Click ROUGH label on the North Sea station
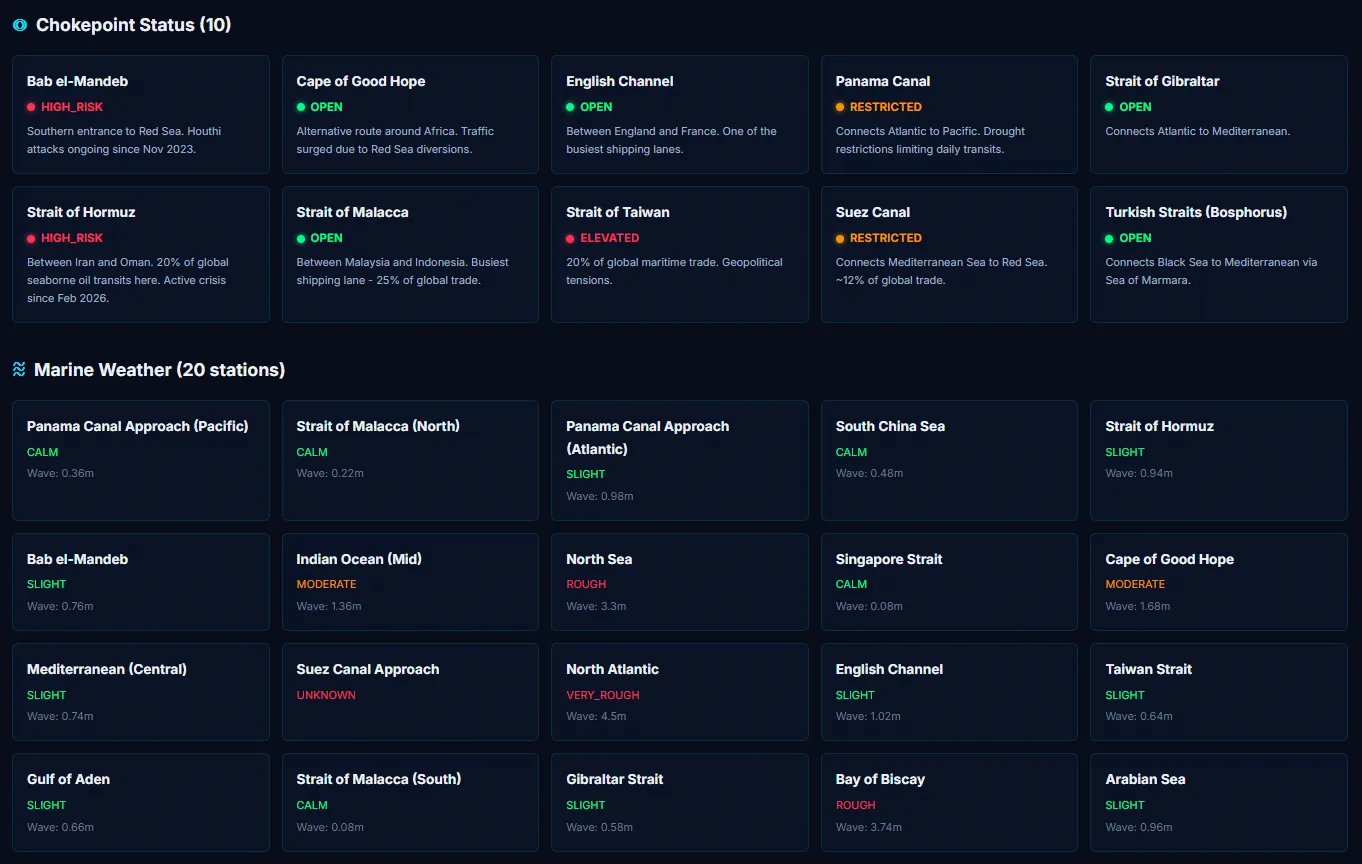 (586, 584)
